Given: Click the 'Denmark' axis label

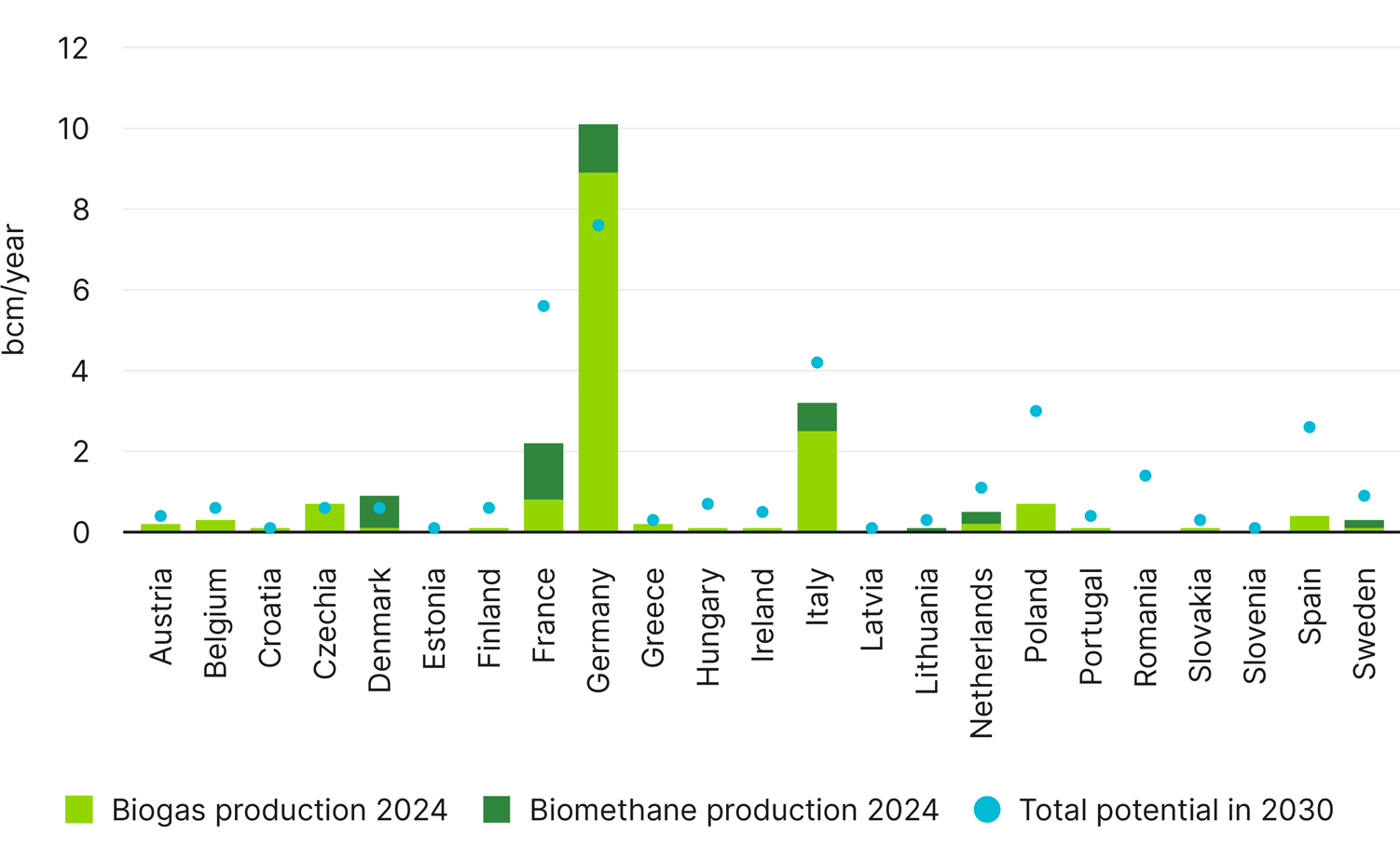Looking at the screenshot, I should tap(379, 631).
